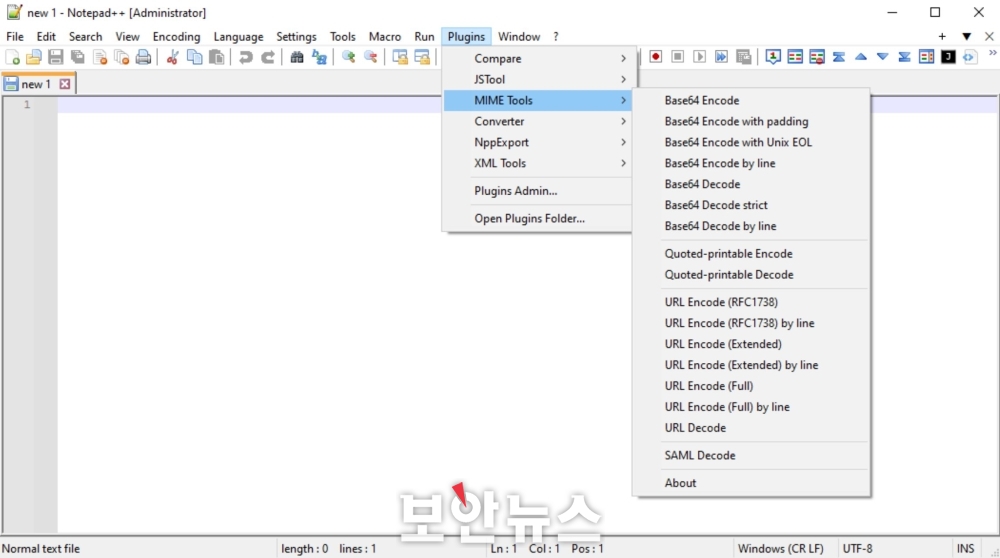Viewport: 1000px width, 558px height.
Task: Click the Zoom In magnifier icon
Action: pos(348,57)
